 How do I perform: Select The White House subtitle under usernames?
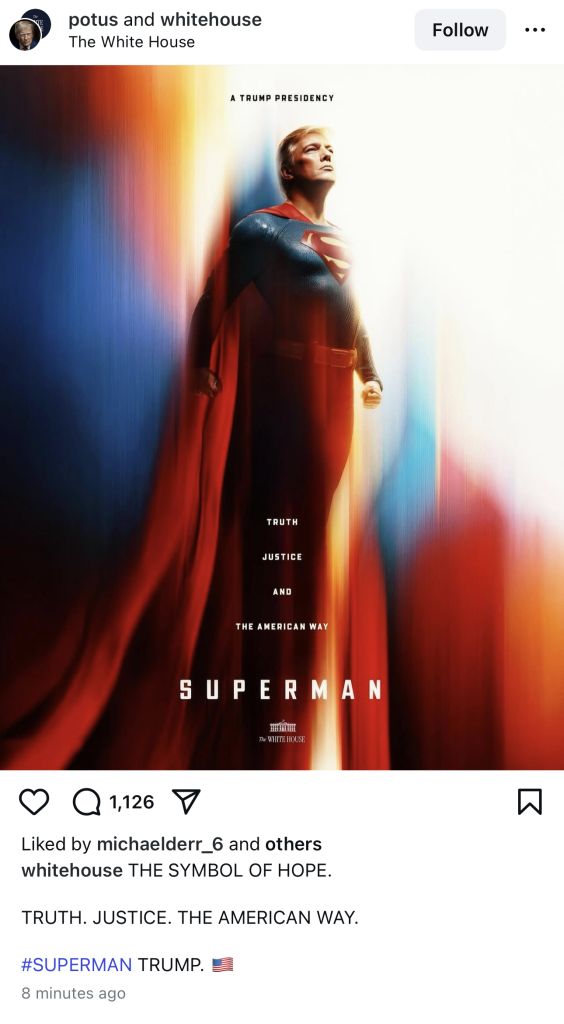(x=132, y=42)
